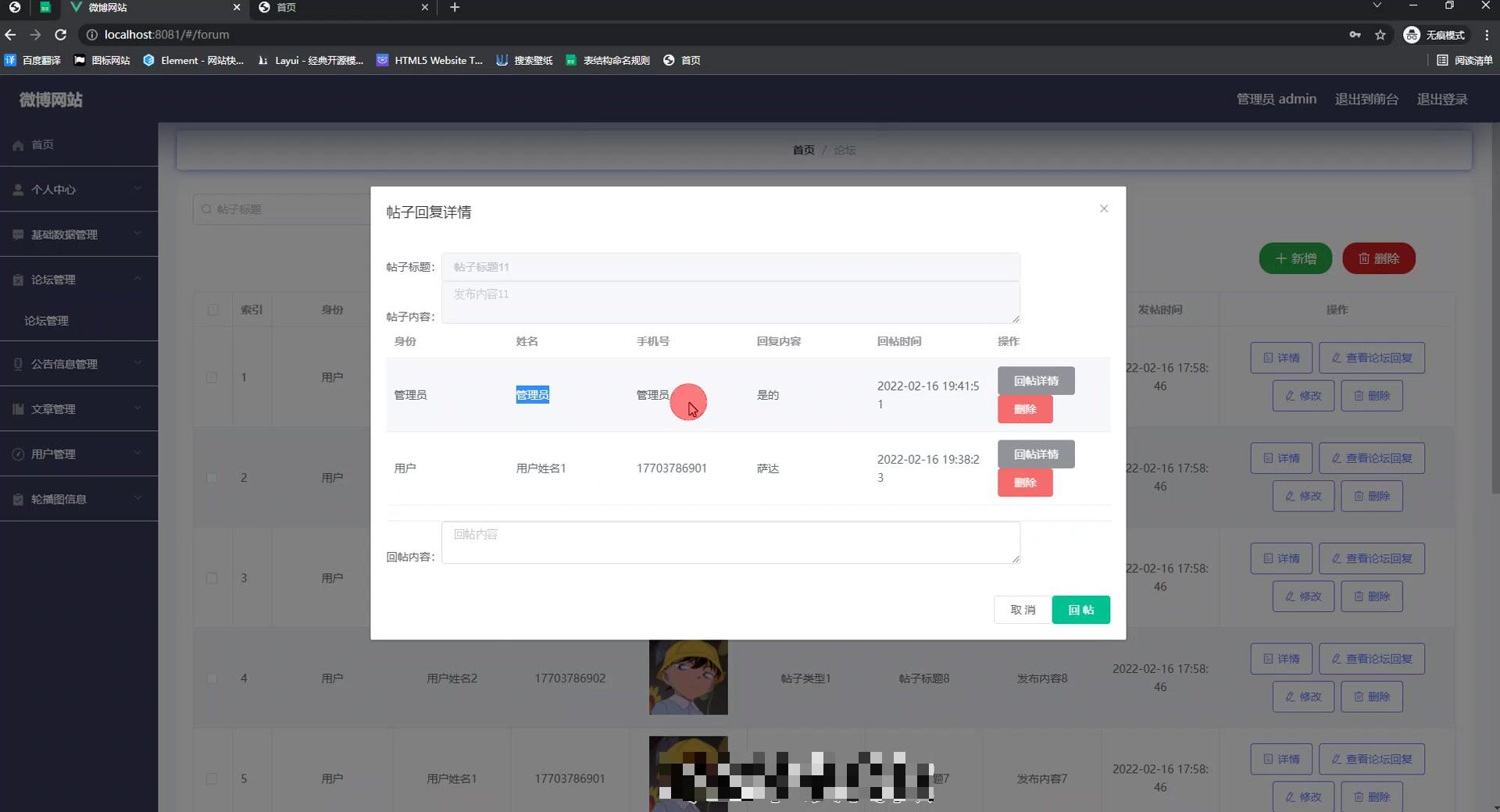Open 百度翻译 bookmark
This screenshot has width=1500, height=812.
[33, 60]
